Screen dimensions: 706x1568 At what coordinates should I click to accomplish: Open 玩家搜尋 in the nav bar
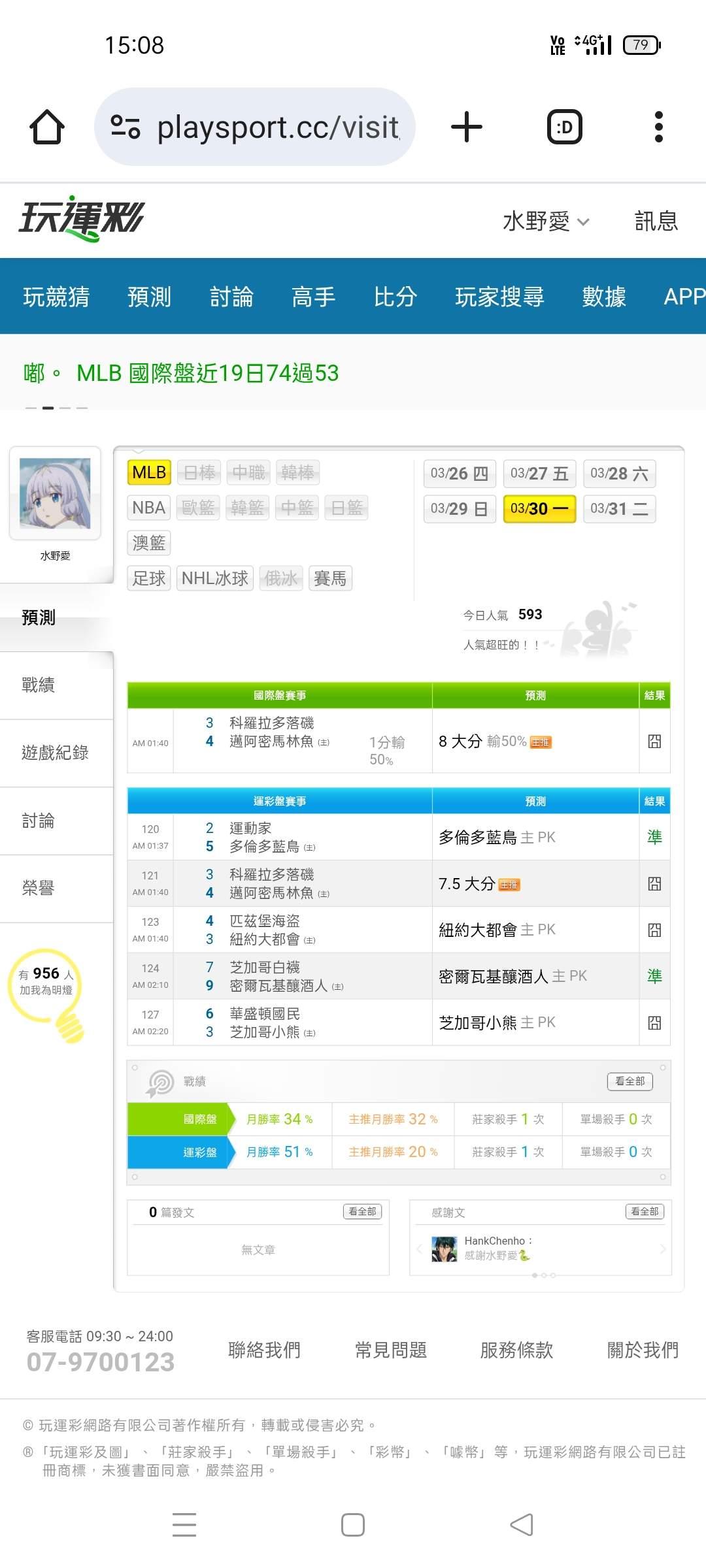(499, 297)
